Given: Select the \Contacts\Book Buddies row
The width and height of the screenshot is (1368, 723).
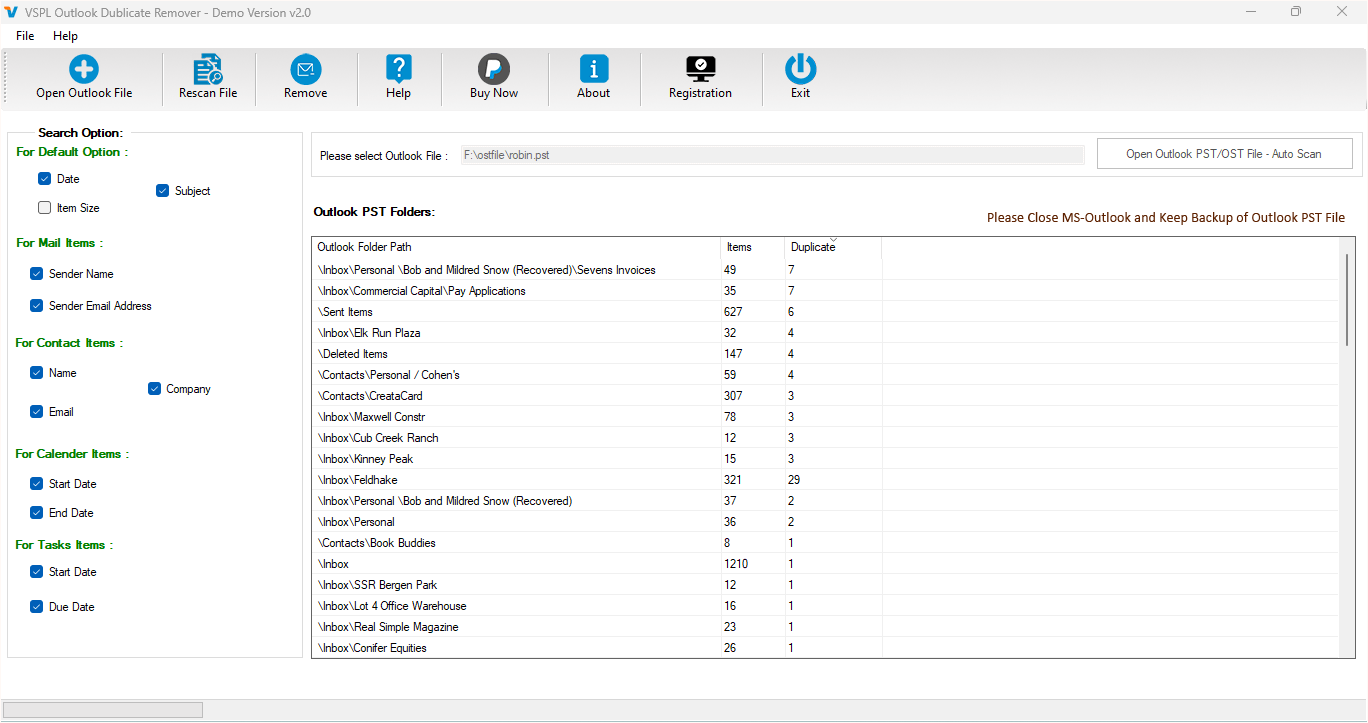Looking at the screenshot, I should click(x=826, y=543).
